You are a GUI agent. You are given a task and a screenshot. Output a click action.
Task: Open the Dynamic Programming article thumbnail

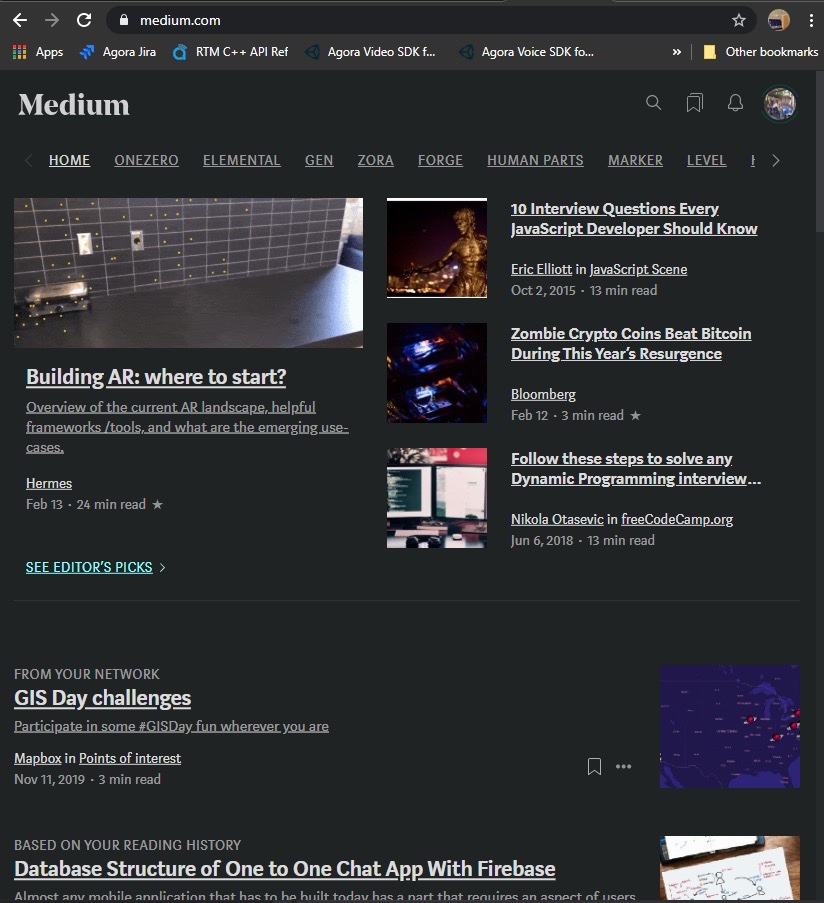(x=436, y=498)
